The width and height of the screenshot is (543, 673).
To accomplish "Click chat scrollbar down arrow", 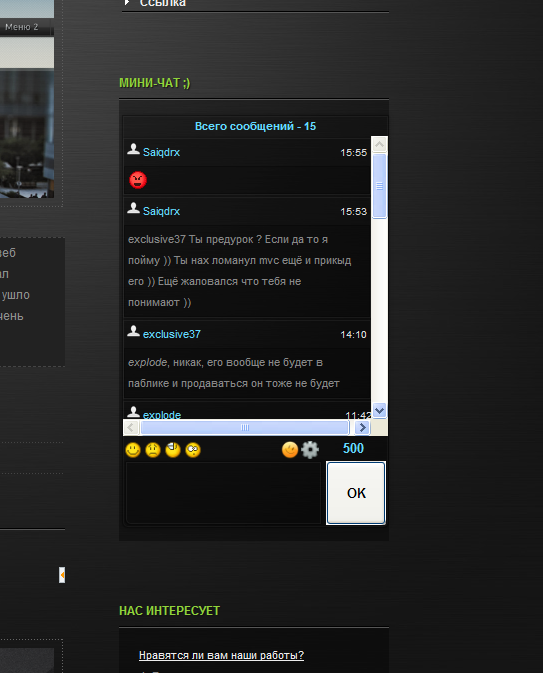I will [379, 410].
